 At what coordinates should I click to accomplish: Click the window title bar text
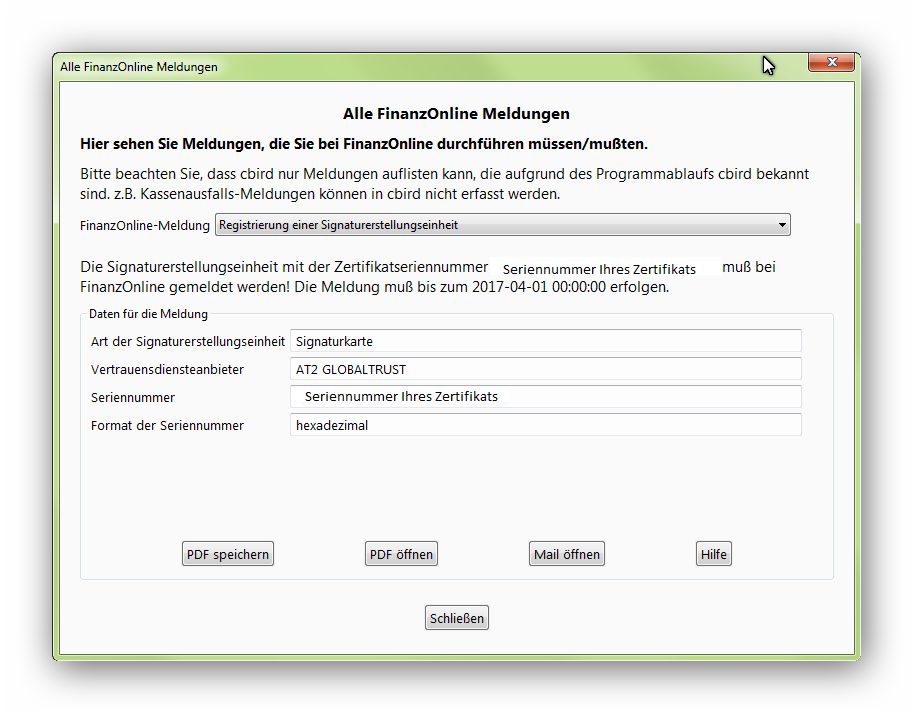pos(139,67)
